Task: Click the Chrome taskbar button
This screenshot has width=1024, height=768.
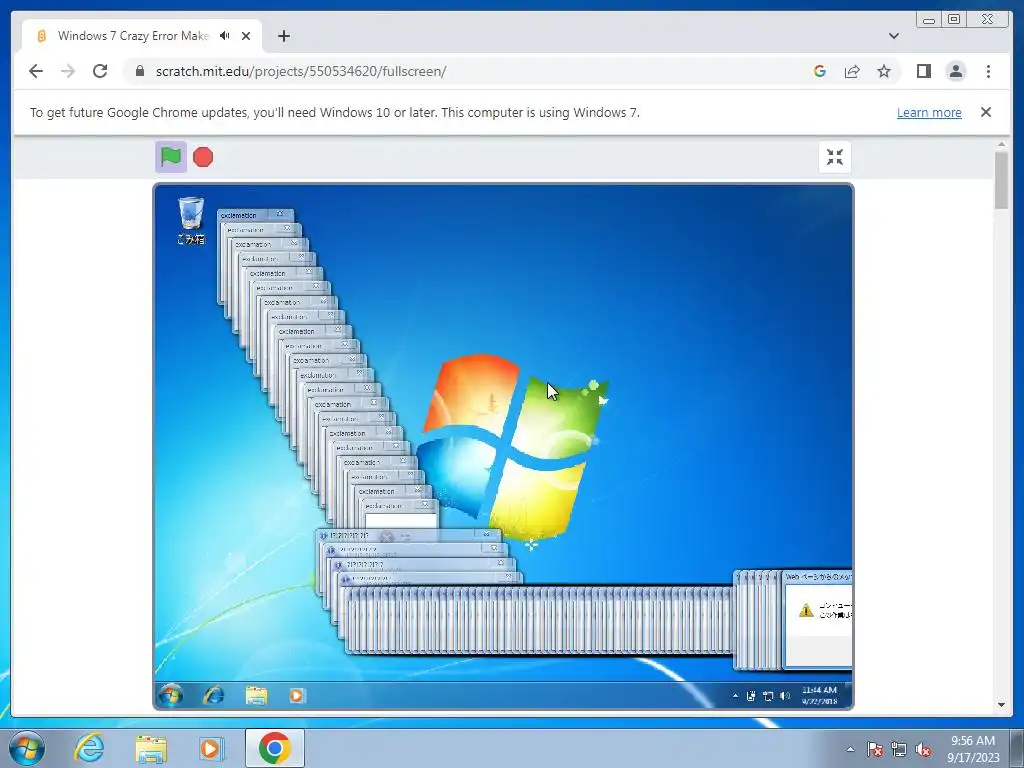Action: pos(274,748)
